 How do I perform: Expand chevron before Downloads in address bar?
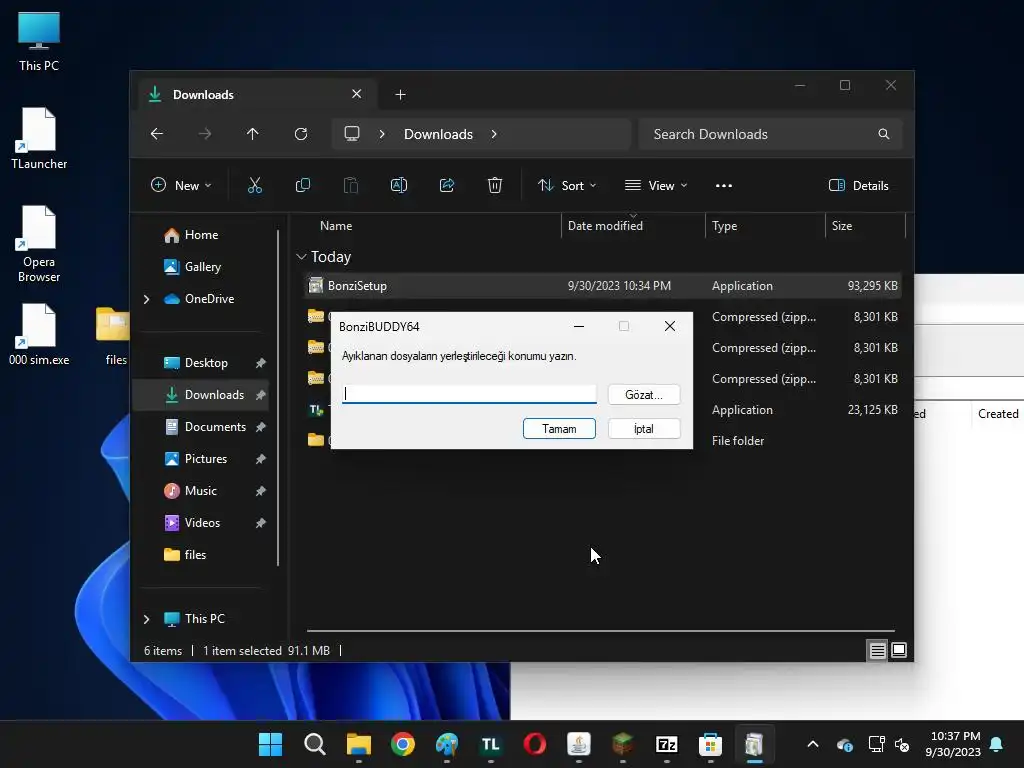click(x=382, y=134)
